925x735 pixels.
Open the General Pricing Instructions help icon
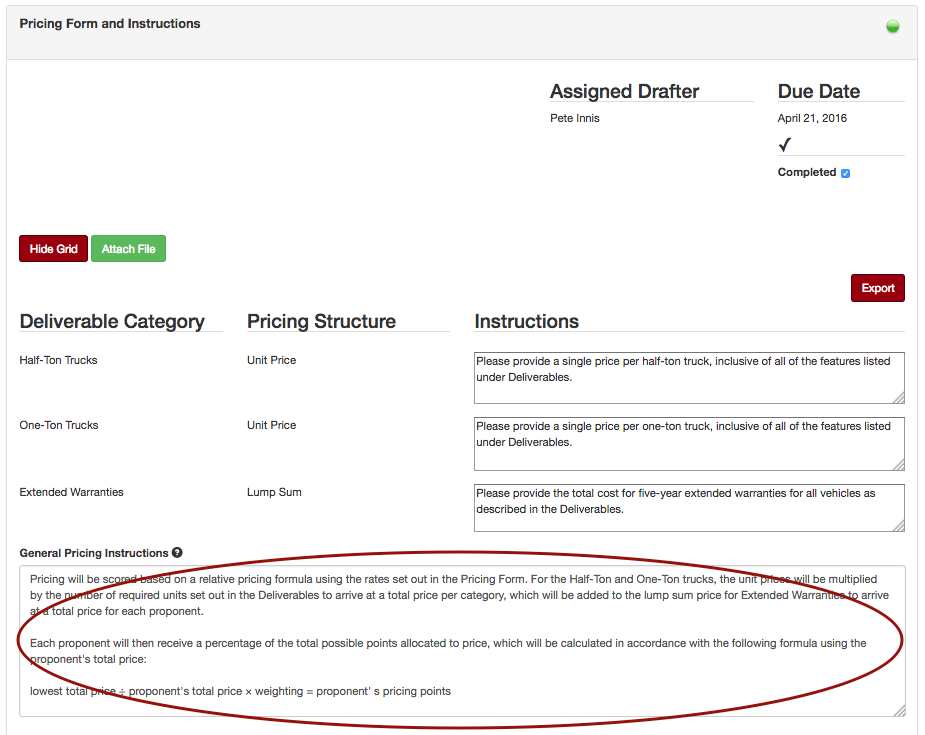pos(177,552)
